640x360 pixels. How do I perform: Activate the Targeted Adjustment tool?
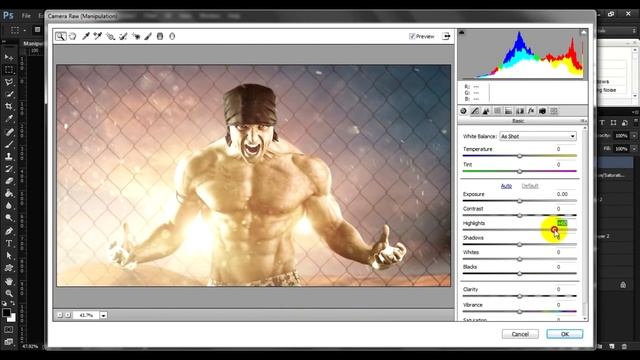click(110, 36)
